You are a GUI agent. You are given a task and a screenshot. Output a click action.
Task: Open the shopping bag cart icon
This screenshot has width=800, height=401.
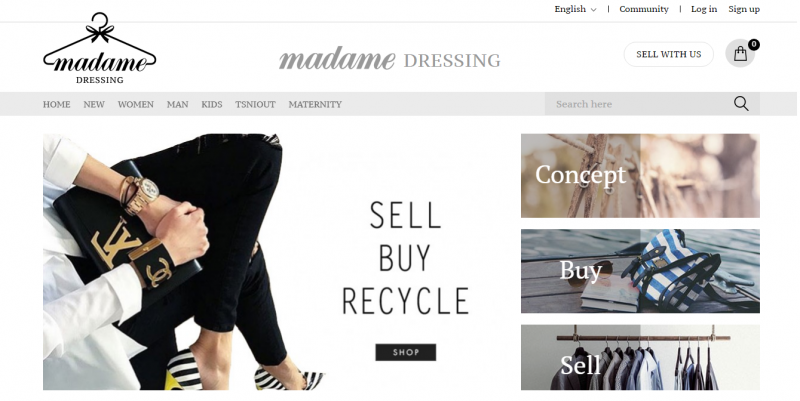tap(740, 54)
